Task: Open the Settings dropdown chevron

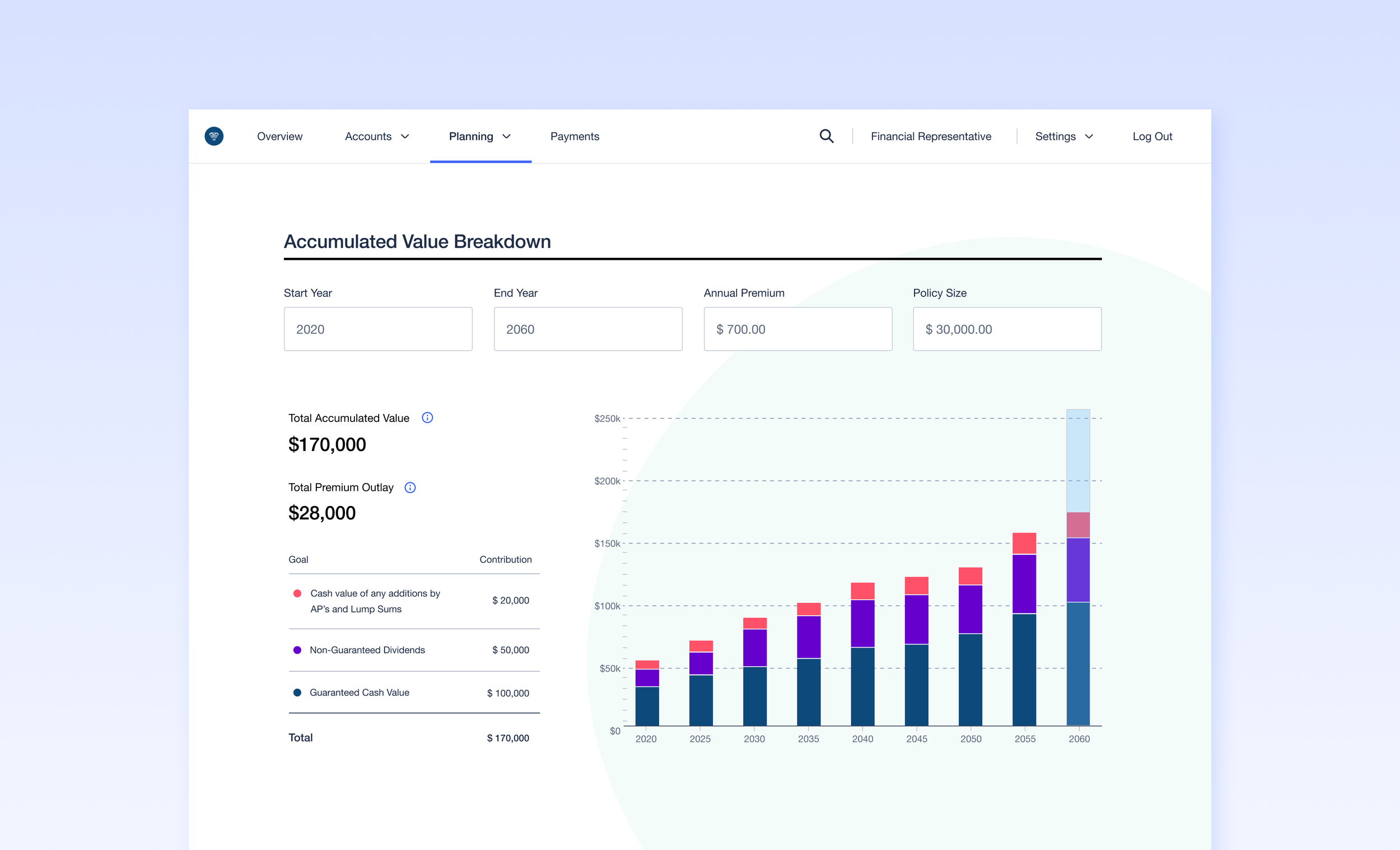Action: 1089,137
